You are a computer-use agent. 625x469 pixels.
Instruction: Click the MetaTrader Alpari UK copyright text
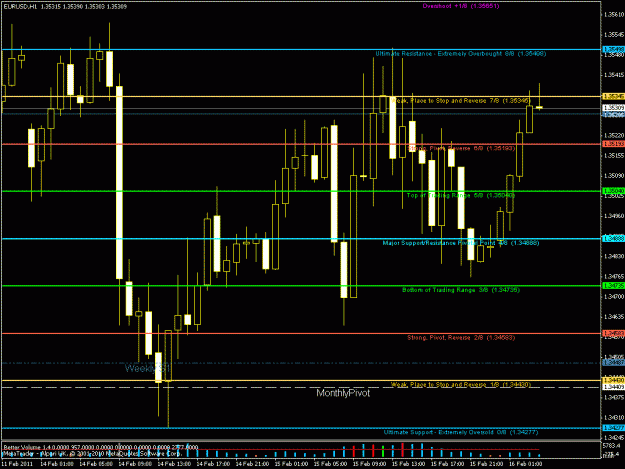coord(92,453)
